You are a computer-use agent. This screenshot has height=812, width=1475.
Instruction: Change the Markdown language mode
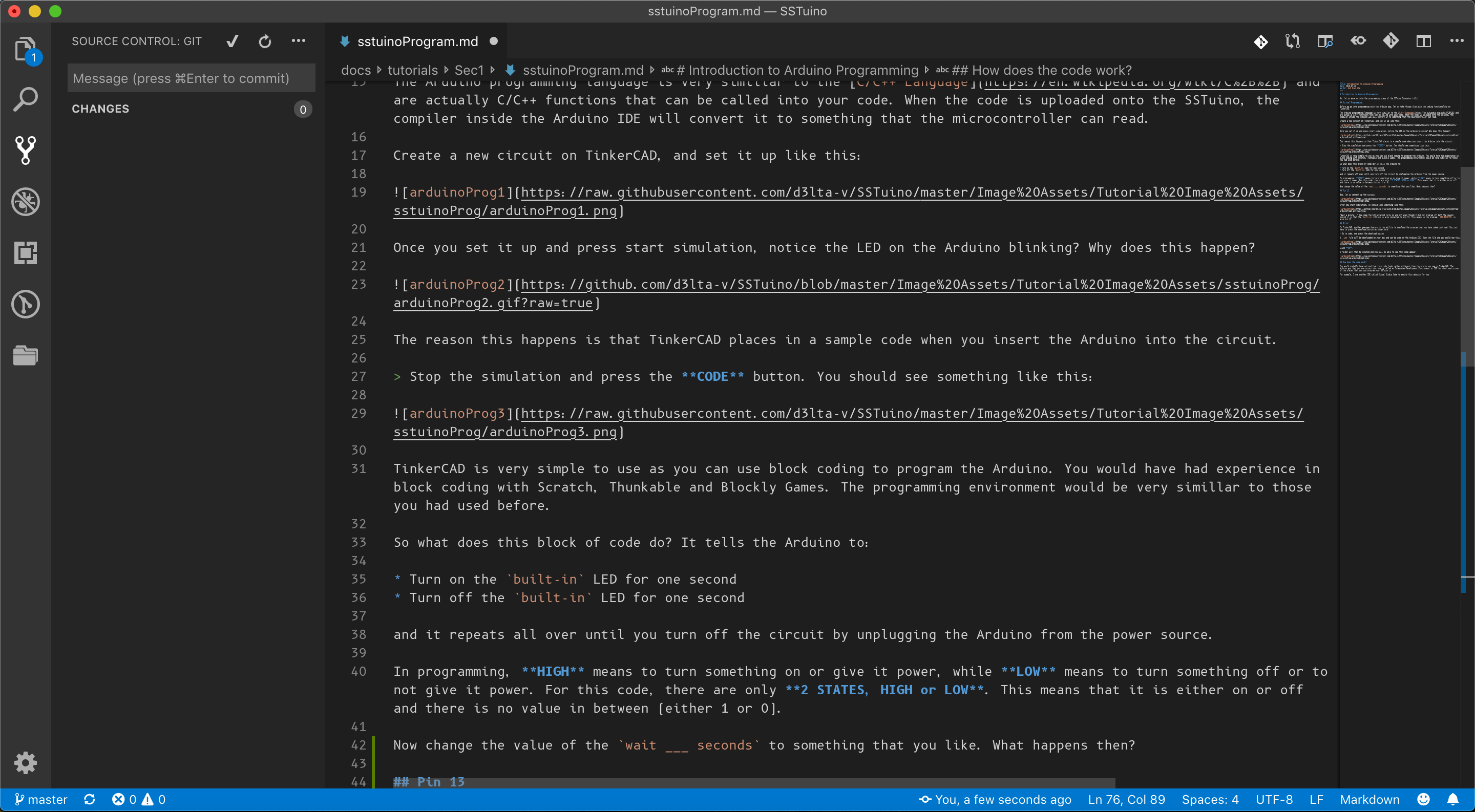[x=1369, y=799]
